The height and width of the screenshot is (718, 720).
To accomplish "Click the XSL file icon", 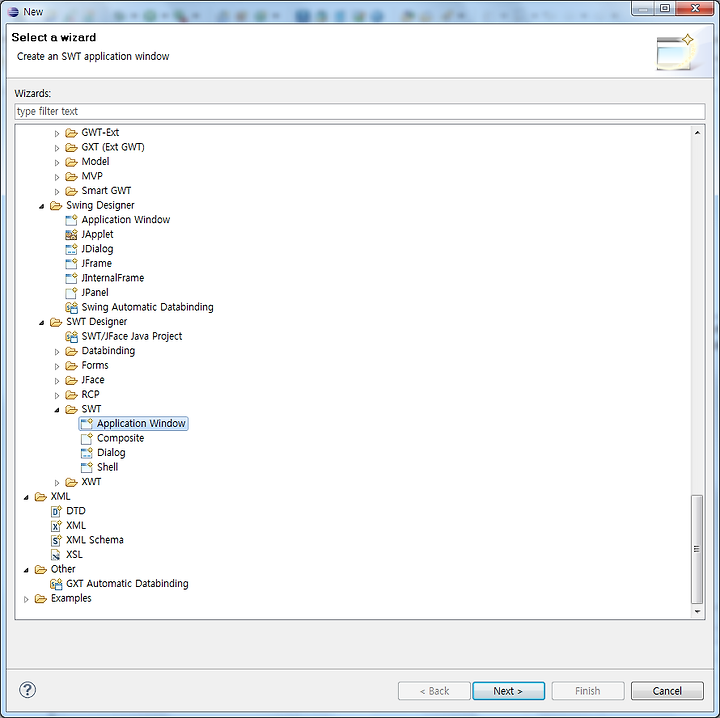I will tap(56, 555).
